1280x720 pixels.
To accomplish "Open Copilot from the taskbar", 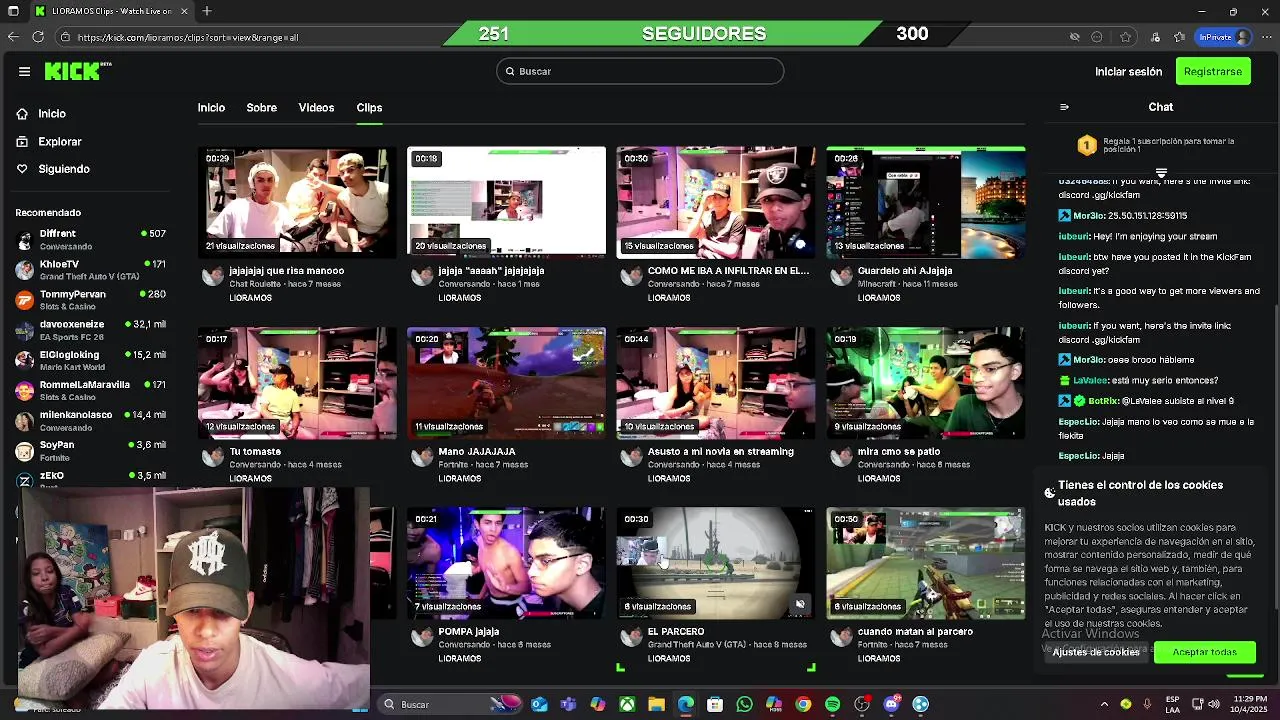I will [x=598, y=704].
